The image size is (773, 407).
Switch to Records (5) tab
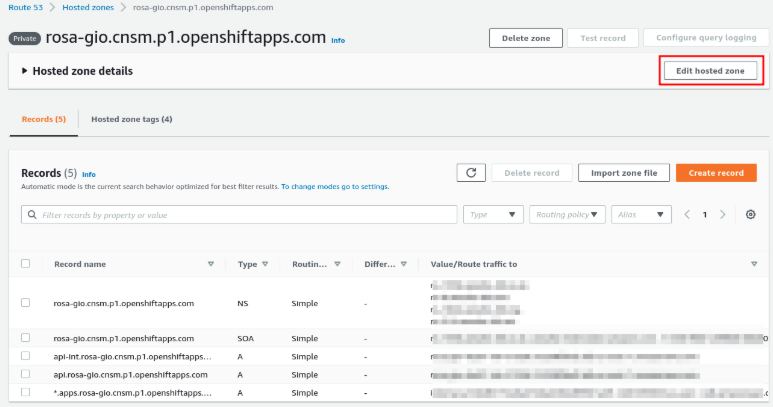click(44, 119)
